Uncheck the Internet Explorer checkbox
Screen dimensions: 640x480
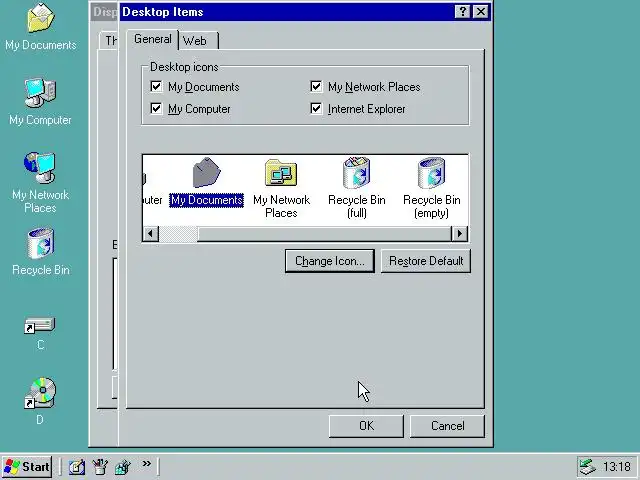point(316,108)
